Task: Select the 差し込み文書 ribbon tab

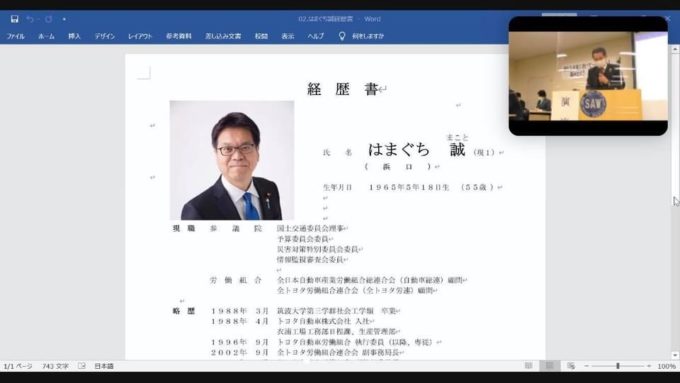Action: pyautogui.click(x=223, y=36)
